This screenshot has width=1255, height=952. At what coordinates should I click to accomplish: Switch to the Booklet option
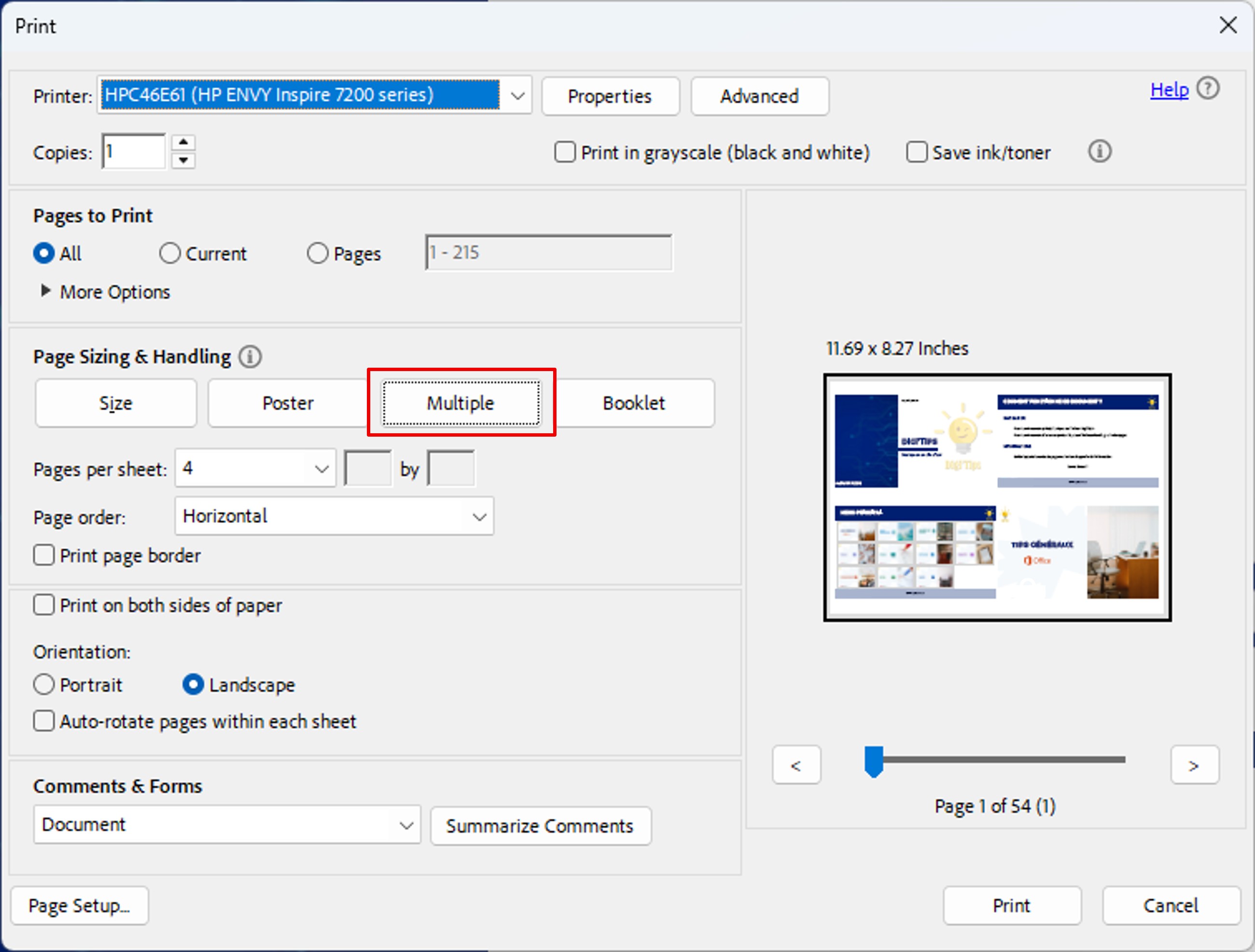pyautogui.click(x=634, y=403)
